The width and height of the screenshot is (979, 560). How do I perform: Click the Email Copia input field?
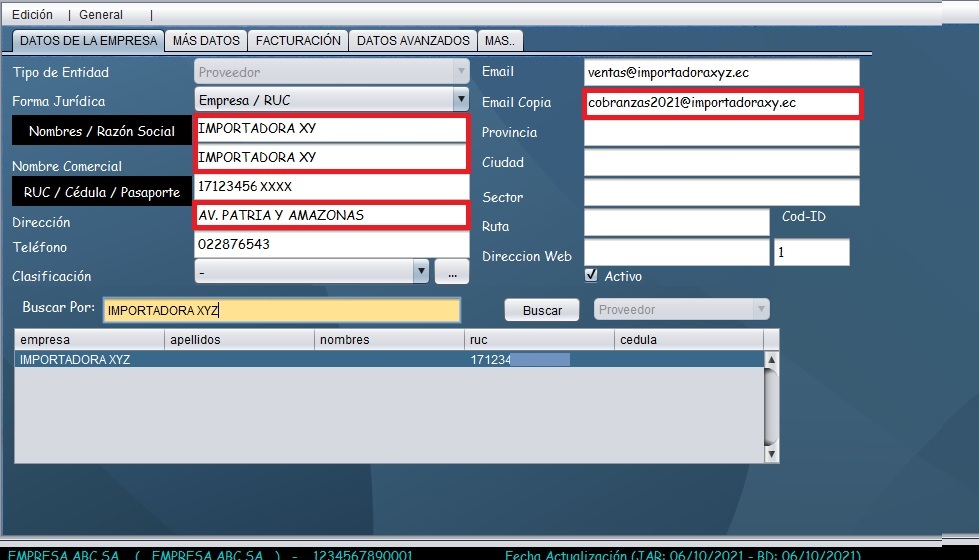coord(721,102)
